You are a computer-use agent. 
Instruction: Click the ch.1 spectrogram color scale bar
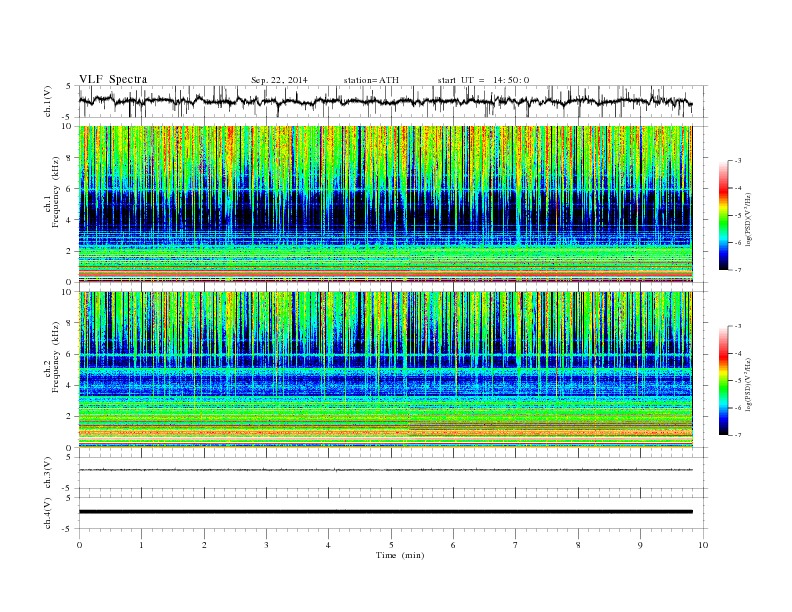coord(723,215)
